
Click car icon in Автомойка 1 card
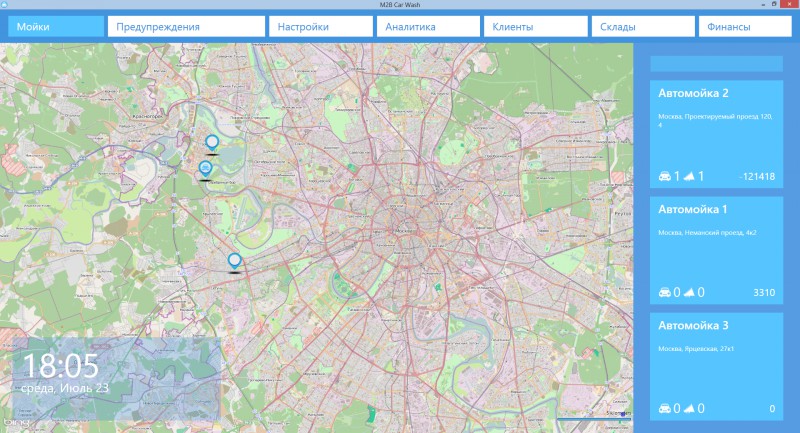[665, 292]
